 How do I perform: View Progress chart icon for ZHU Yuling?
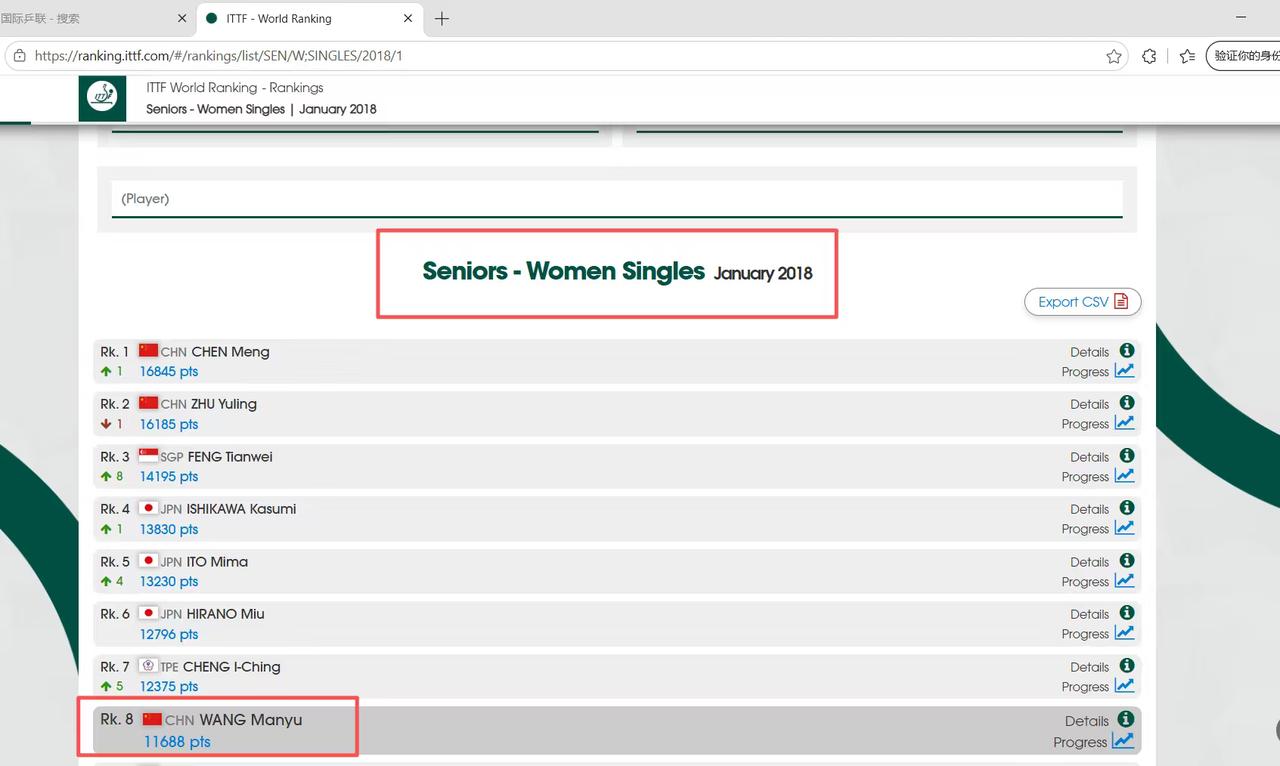[x=1125, y=423]
